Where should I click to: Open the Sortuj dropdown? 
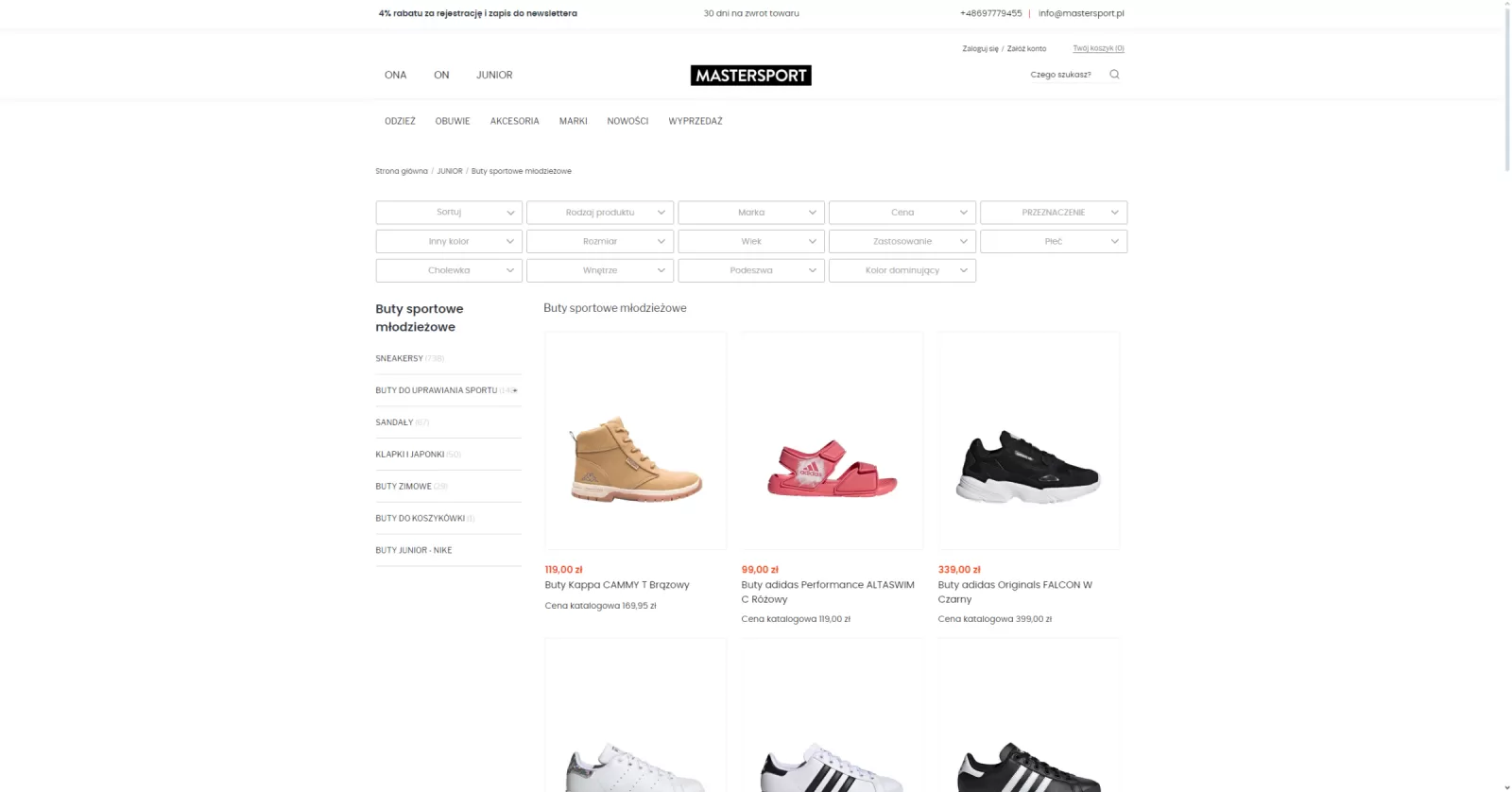coord(449,213)
